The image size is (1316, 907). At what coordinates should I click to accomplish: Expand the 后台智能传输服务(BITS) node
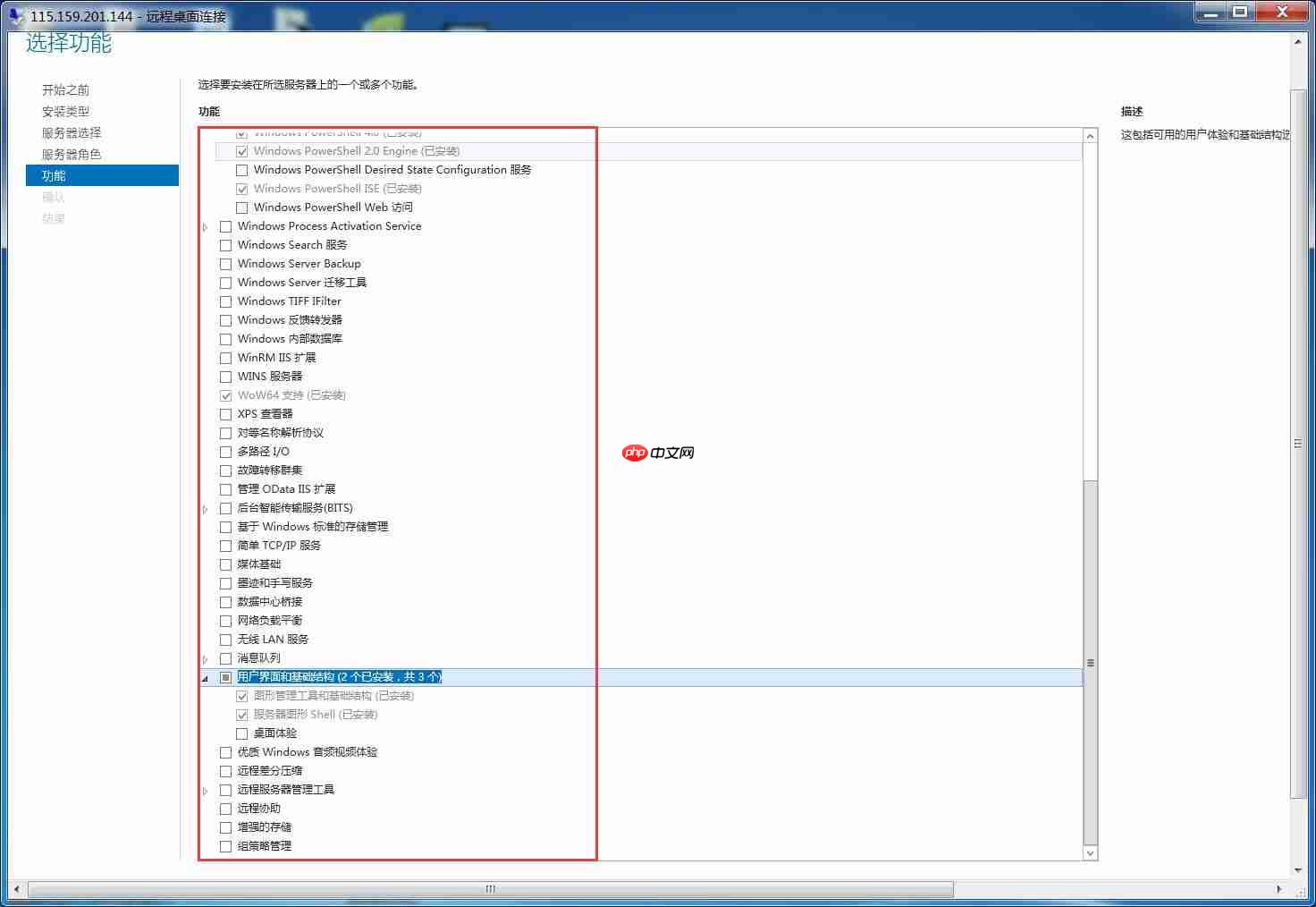205,508
